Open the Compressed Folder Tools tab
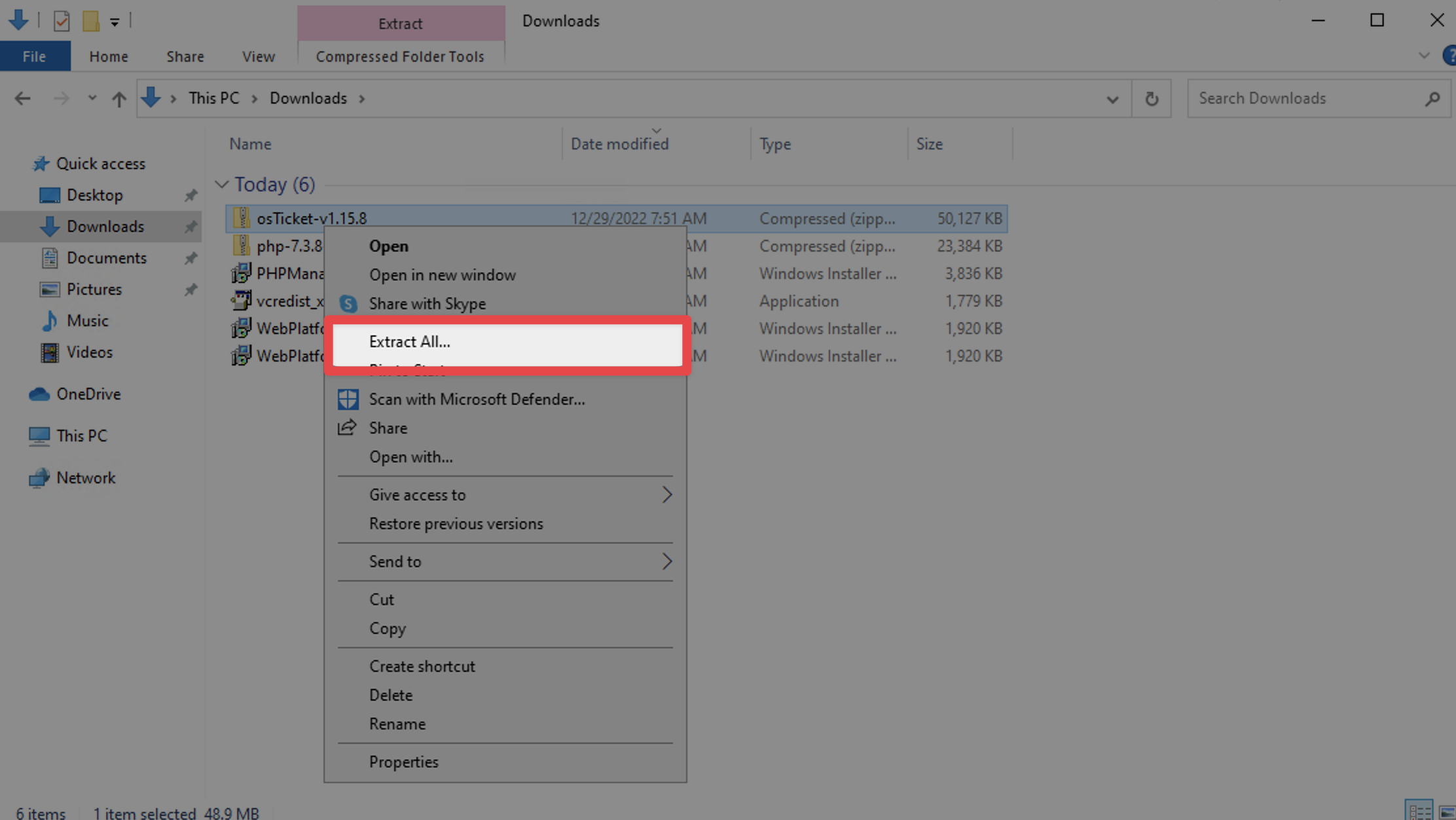The image size is (1456, 820). click(x=399, y=57)
